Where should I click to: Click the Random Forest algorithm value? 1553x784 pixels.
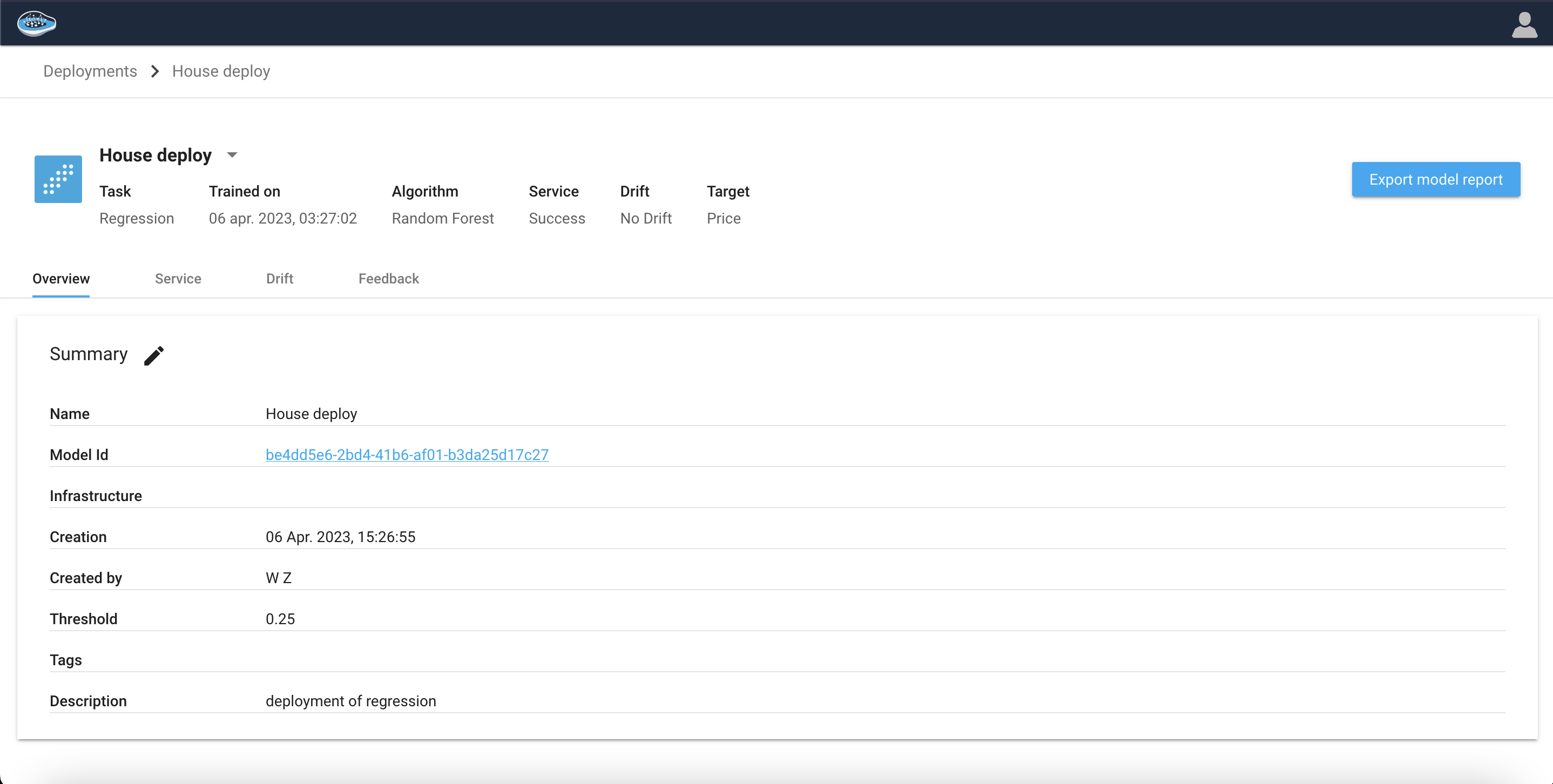tap(442, 218)
